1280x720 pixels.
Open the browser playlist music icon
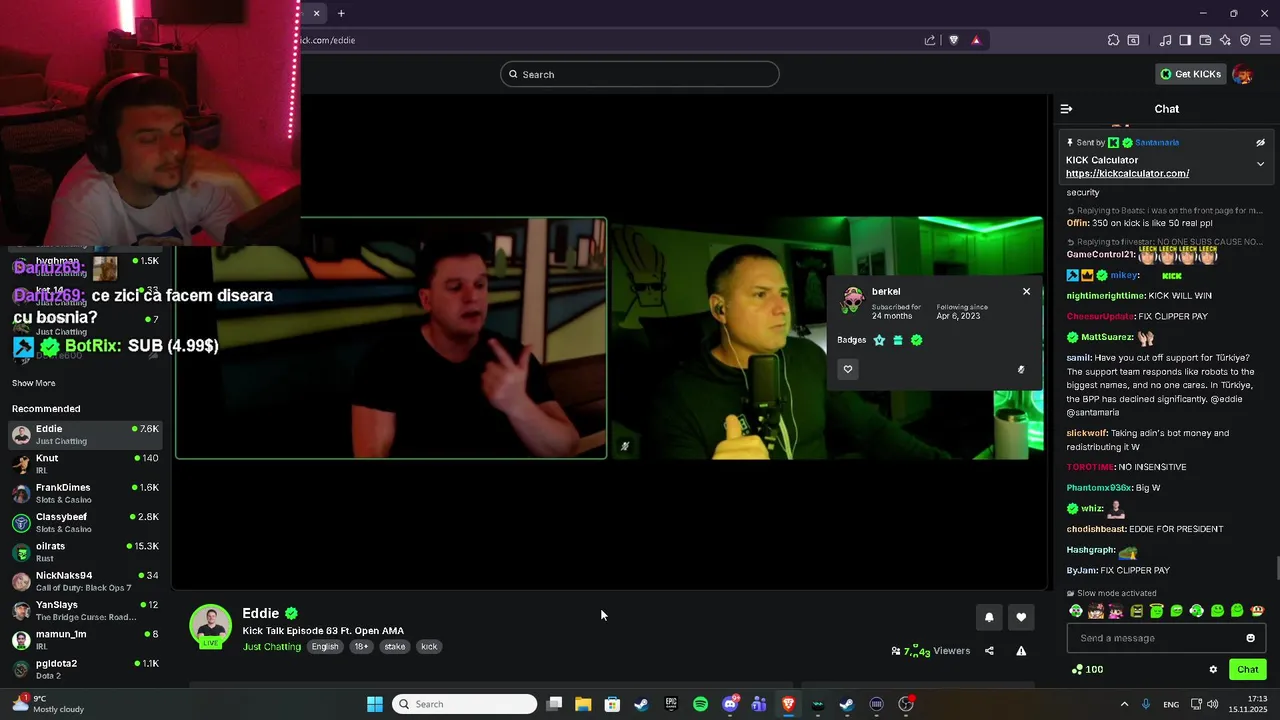1165,40
